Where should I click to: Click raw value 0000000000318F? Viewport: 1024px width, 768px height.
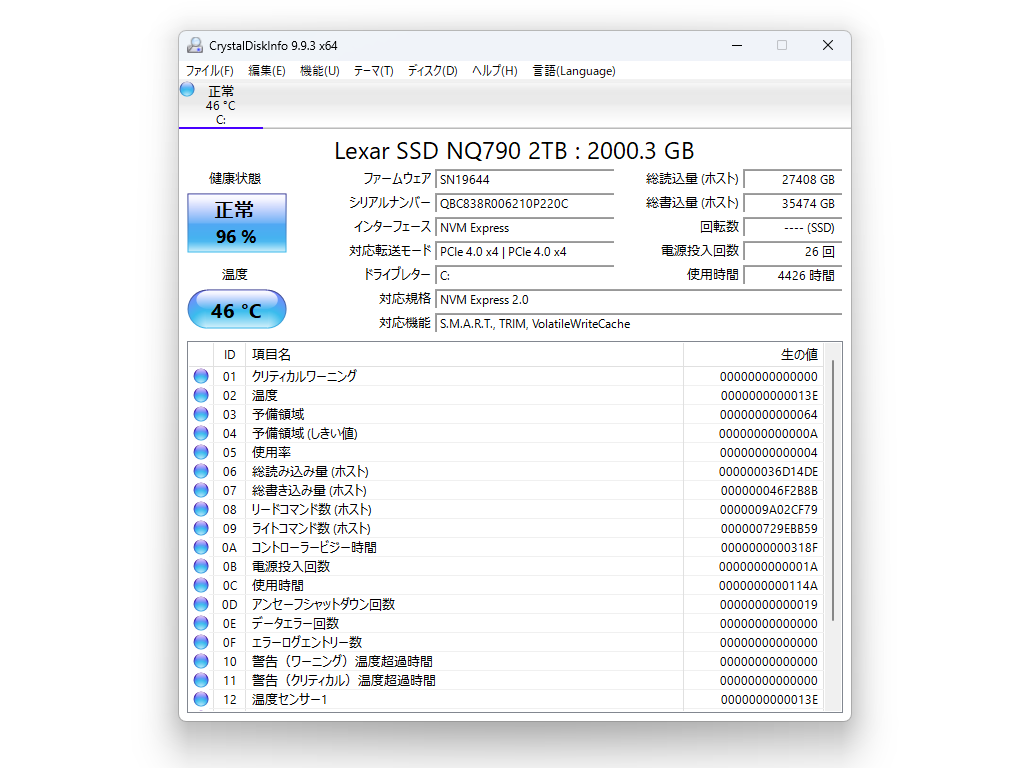[769, 547]
